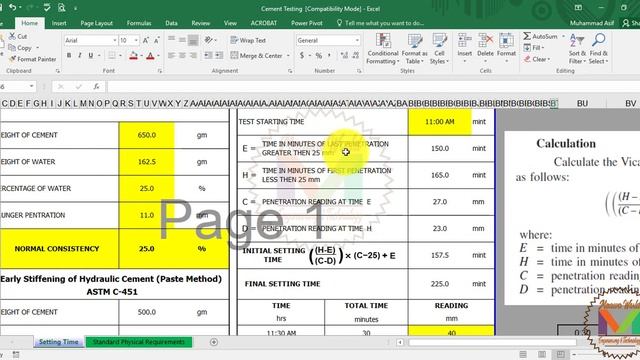The width and height of the screenshot is (640, 360).
Task: Click the Percent Style icon
Action: 318,56
